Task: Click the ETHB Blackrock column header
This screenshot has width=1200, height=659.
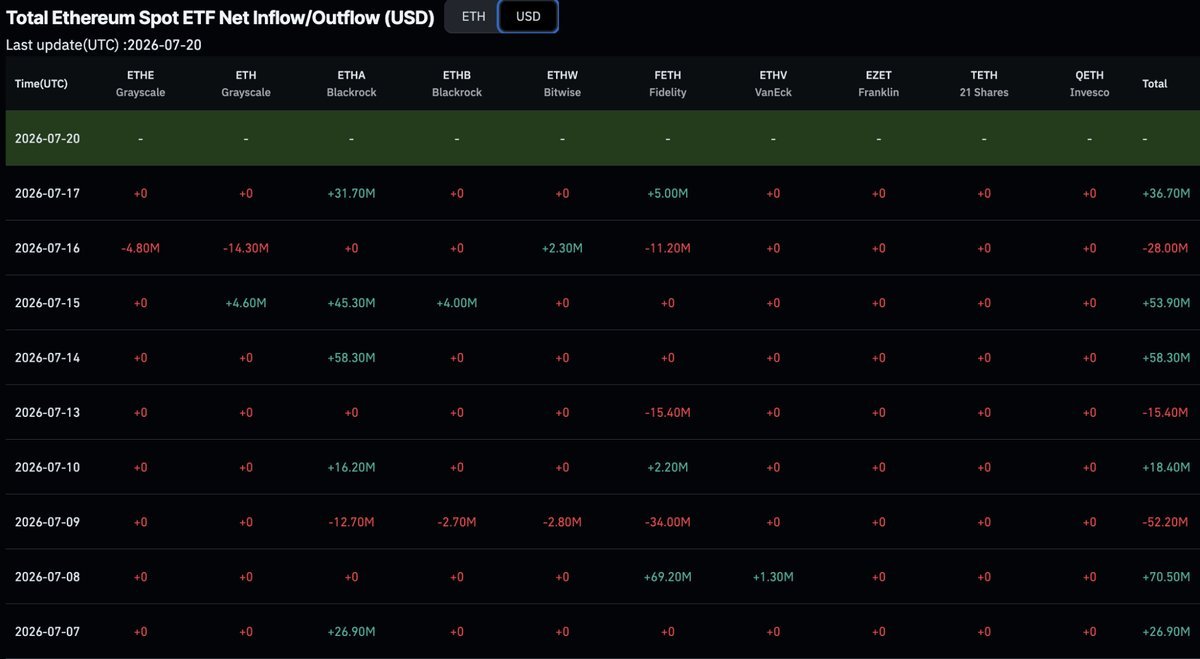Action: [x=457, y=84]
